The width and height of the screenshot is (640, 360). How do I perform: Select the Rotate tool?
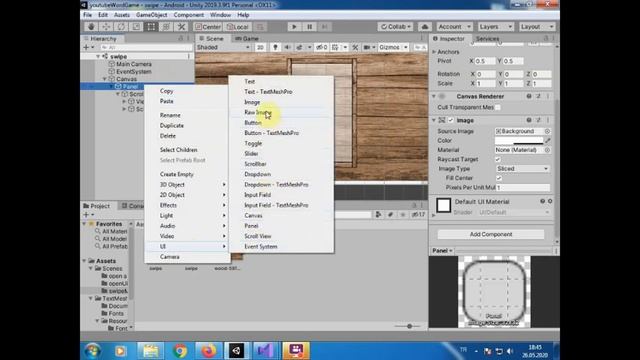[x=121, y=27]
